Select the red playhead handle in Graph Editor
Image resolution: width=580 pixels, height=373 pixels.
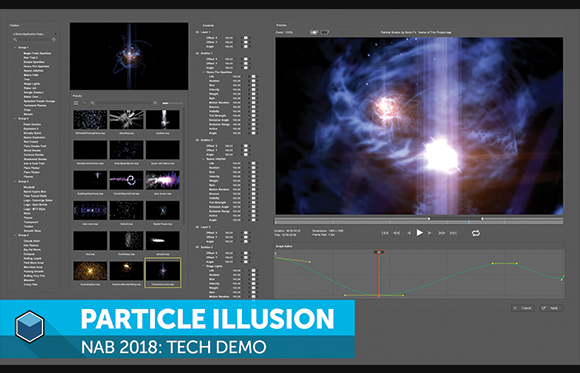point(378,252)
